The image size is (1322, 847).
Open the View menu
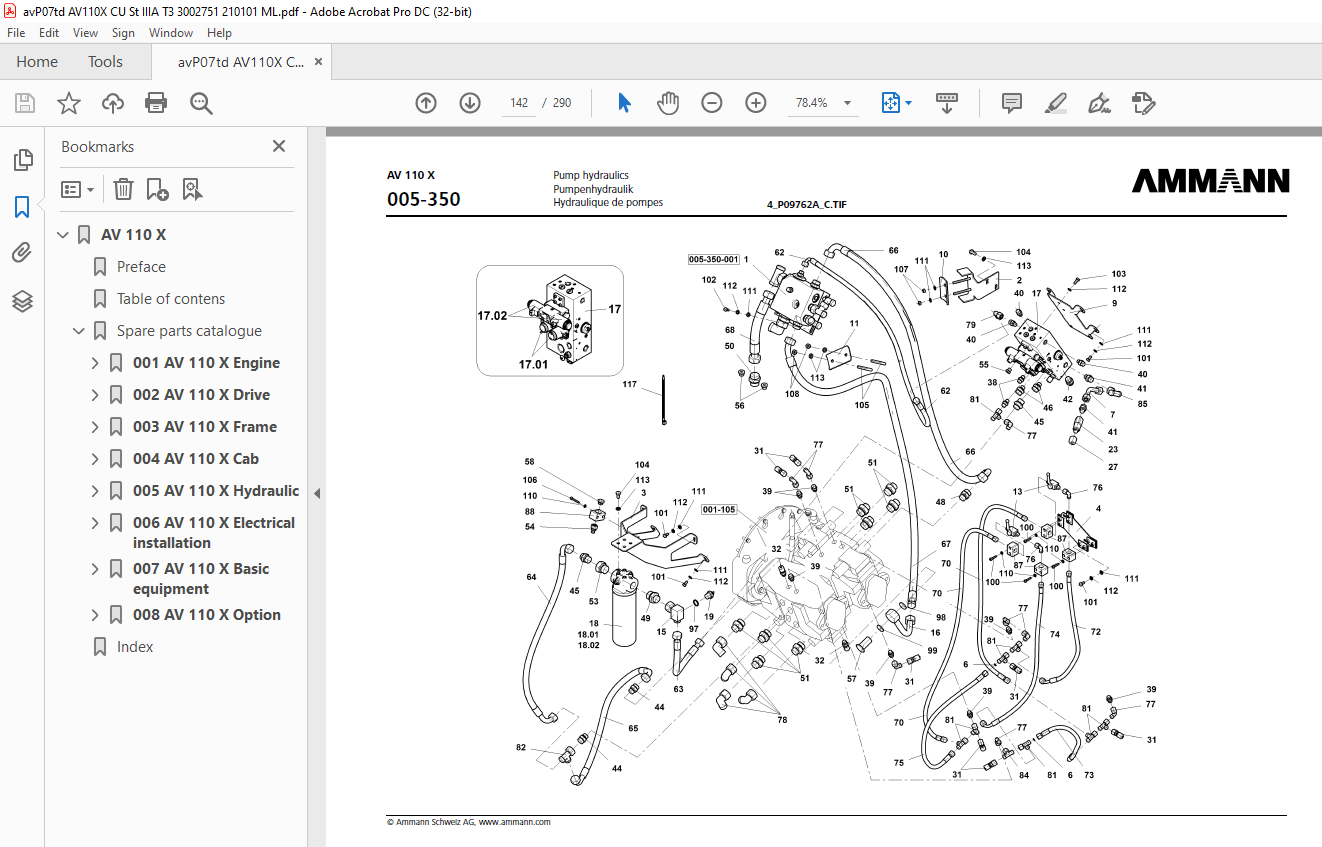85,33
